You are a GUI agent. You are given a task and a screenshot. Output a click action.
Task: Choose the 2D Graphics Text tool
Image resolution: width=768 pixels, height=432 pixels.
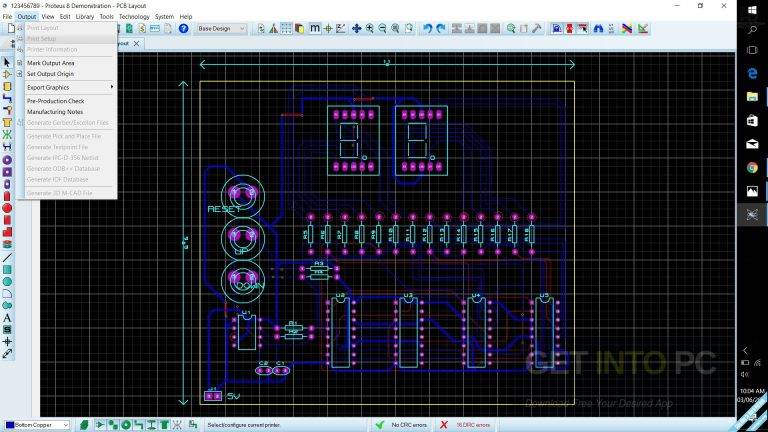coord(6,318)
